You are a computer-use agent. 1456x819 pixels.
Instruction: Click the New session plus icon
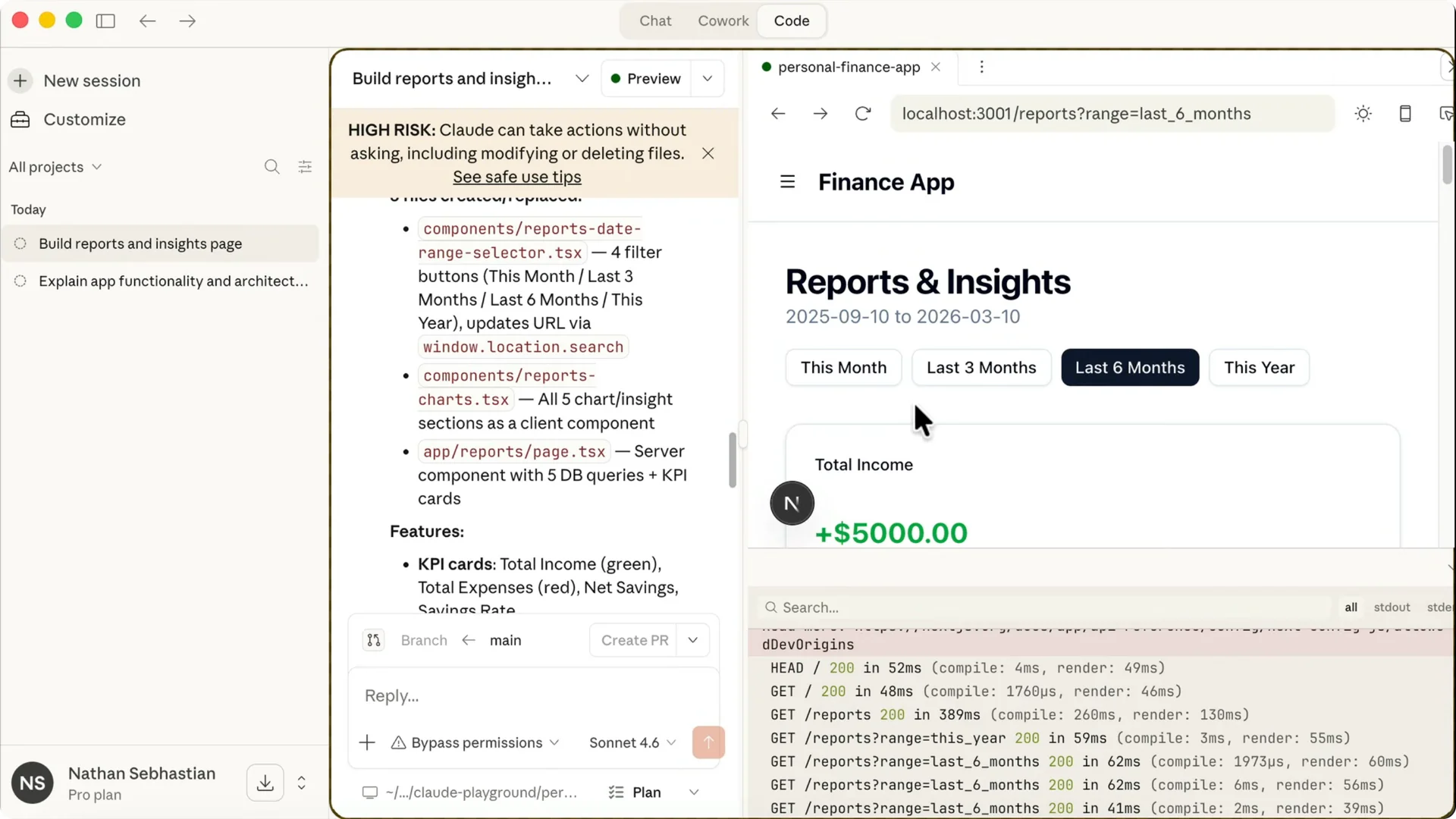point(20,80)
